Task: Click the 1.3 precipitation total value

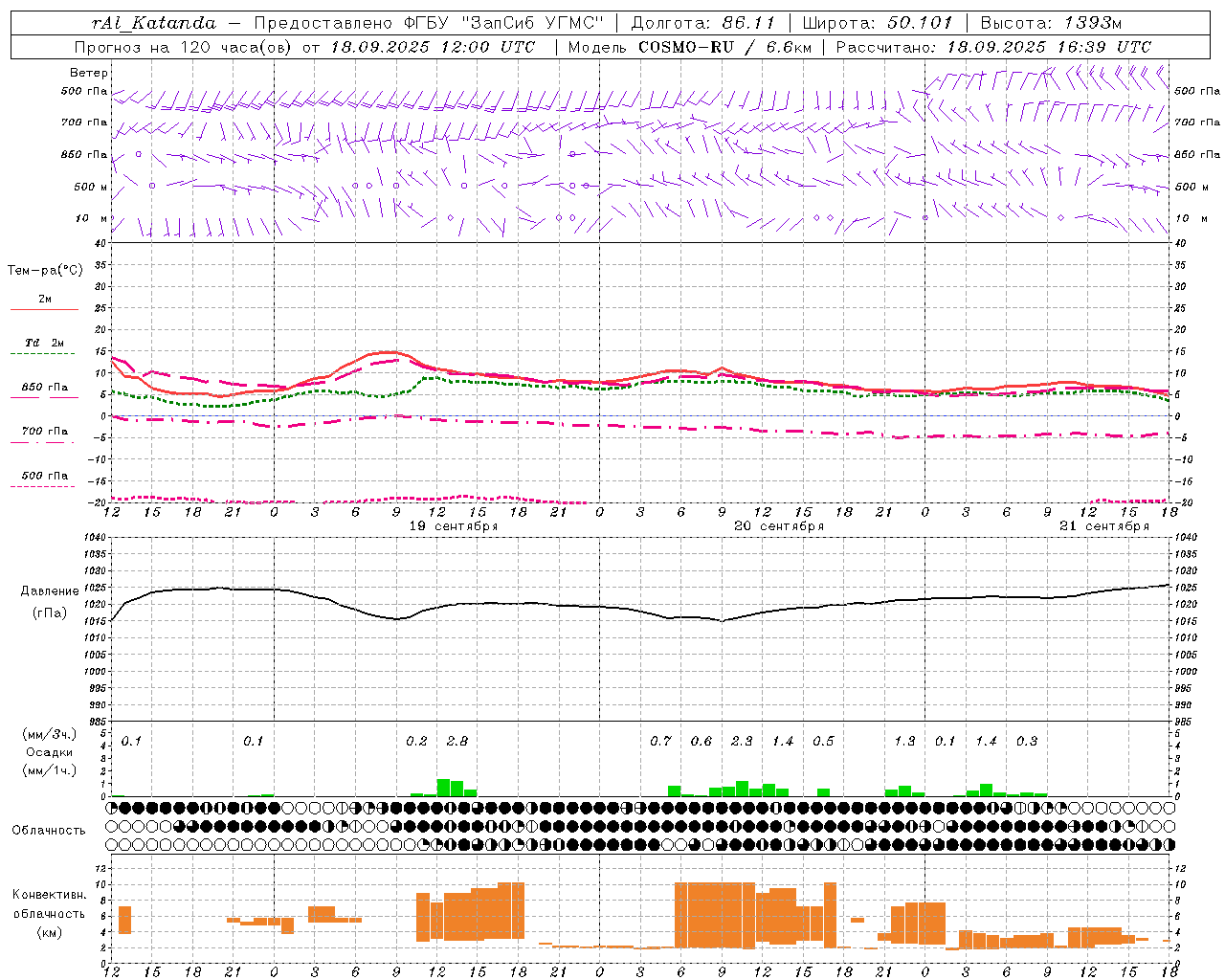Action: tap(904, 741)
